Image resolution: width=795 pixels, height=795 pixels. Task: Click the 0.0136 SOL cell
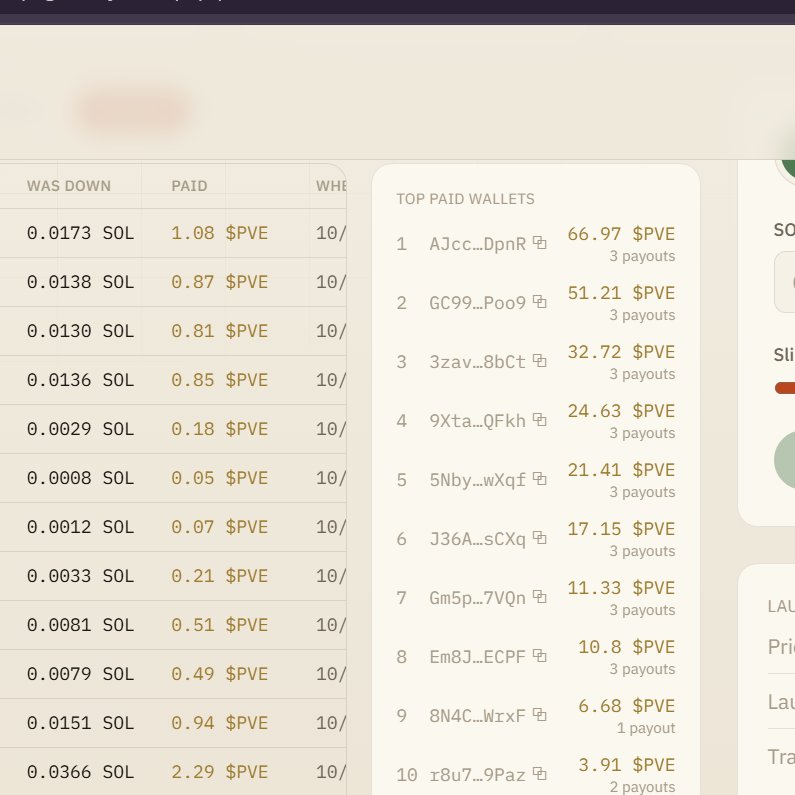coord(81,380)
